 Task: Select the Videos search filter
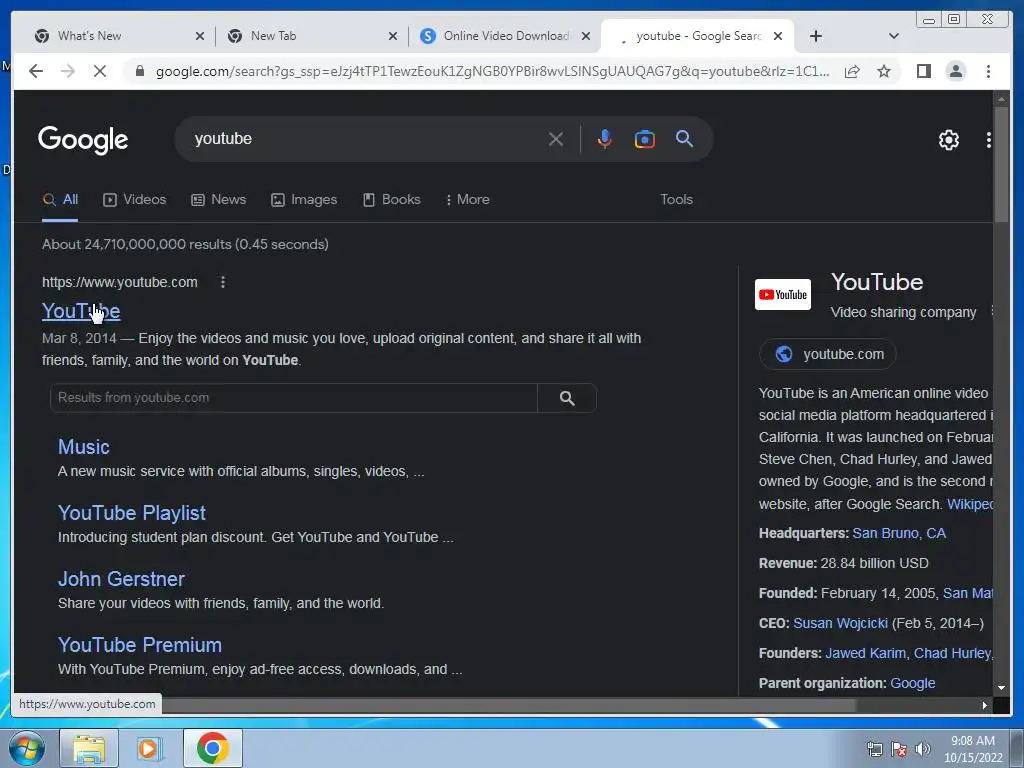[x=135, y=200]
